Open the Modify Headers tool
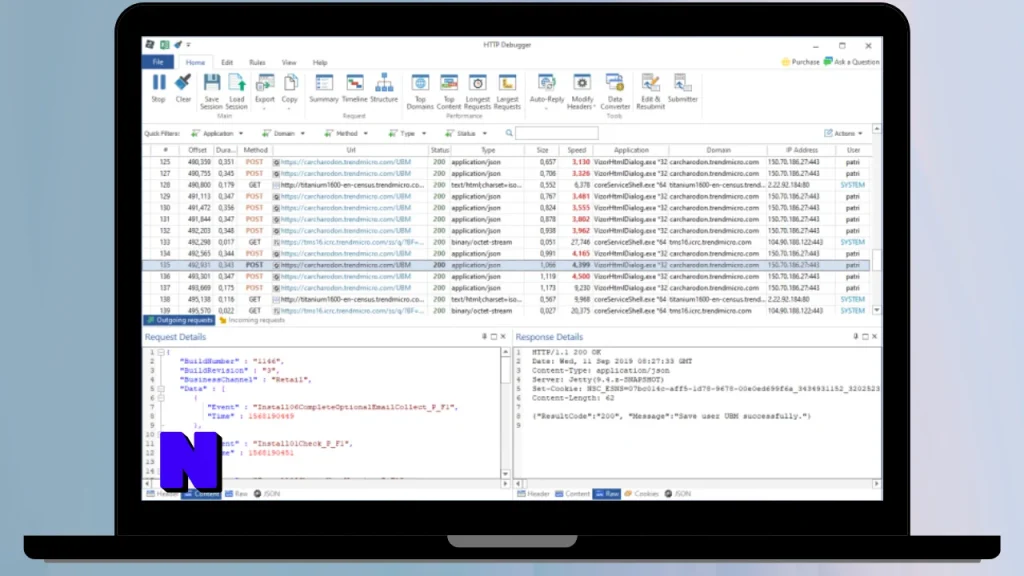Screen dimensions: 1024x576 (x=581, y=91)
